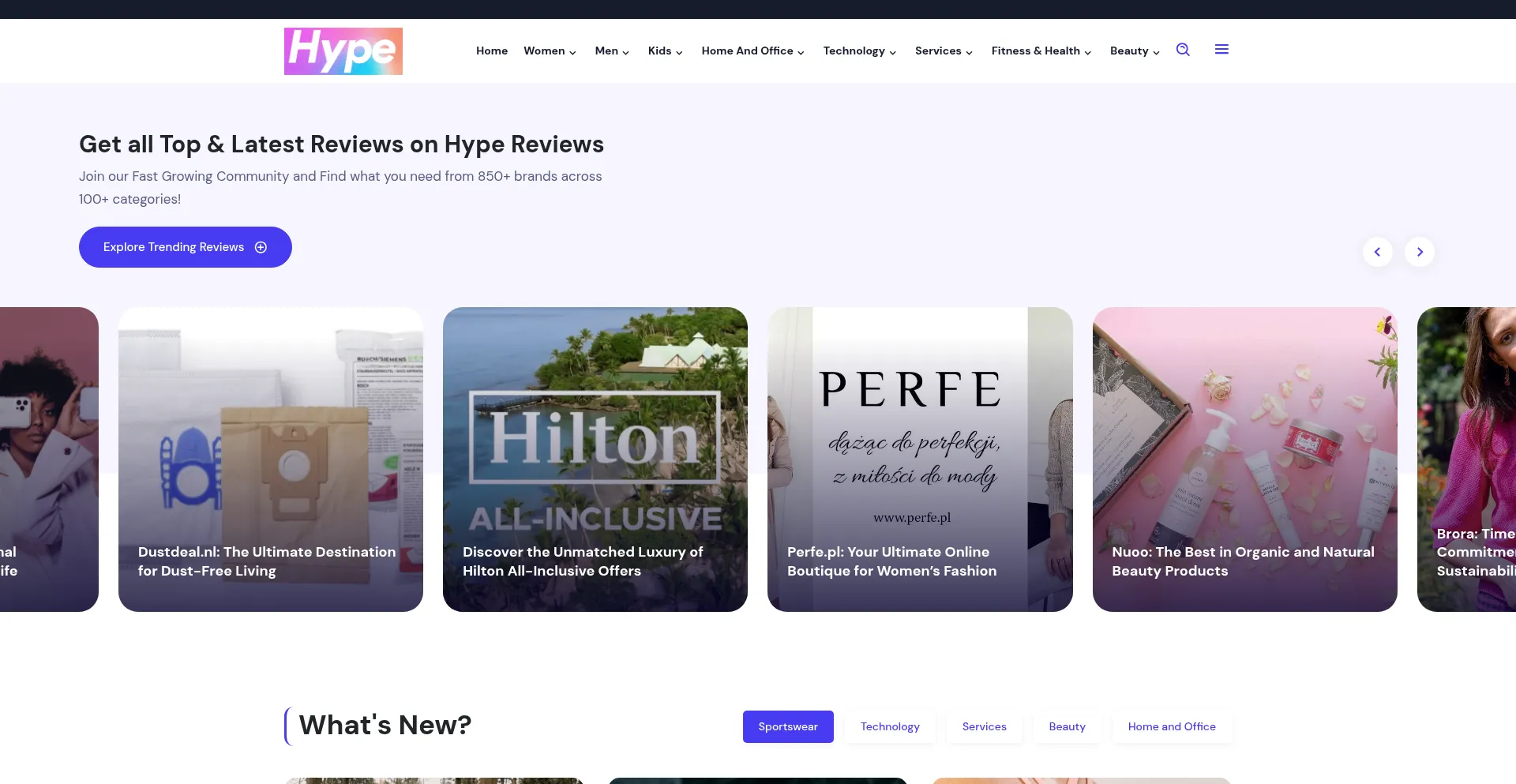
Task: Click the Hype logo
Action: coord(343,51)
